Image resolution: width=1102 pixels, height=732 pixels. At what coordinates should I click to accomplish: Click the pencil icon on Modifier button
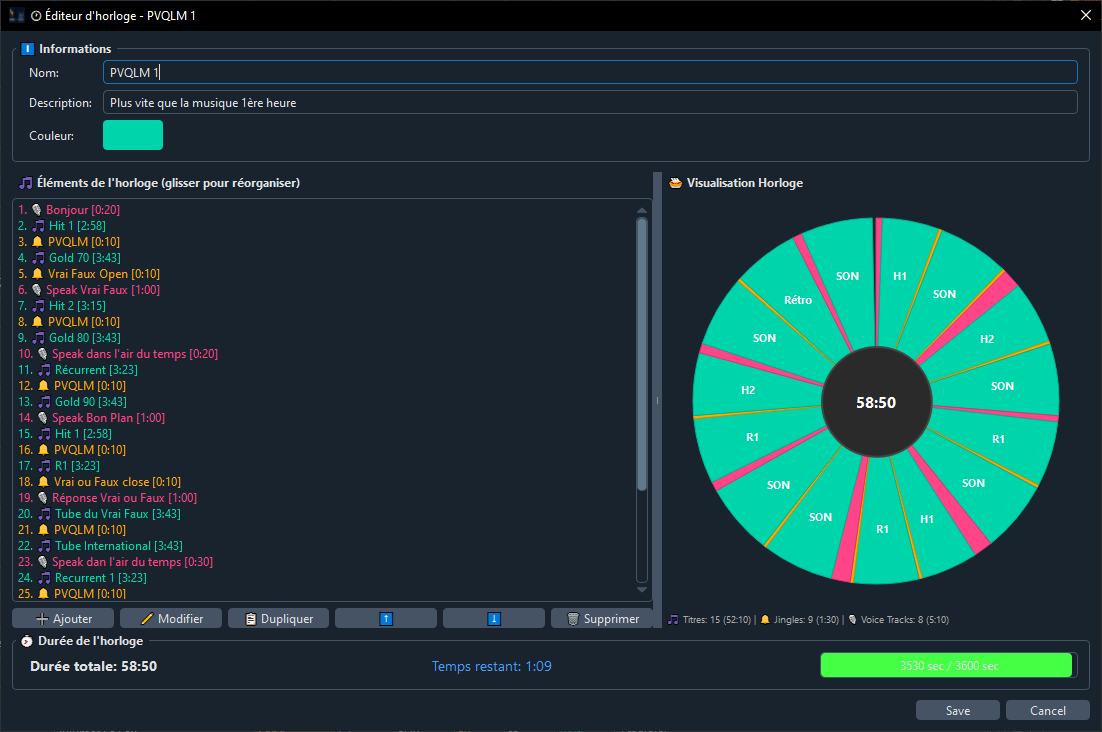[x=146, y=617]
